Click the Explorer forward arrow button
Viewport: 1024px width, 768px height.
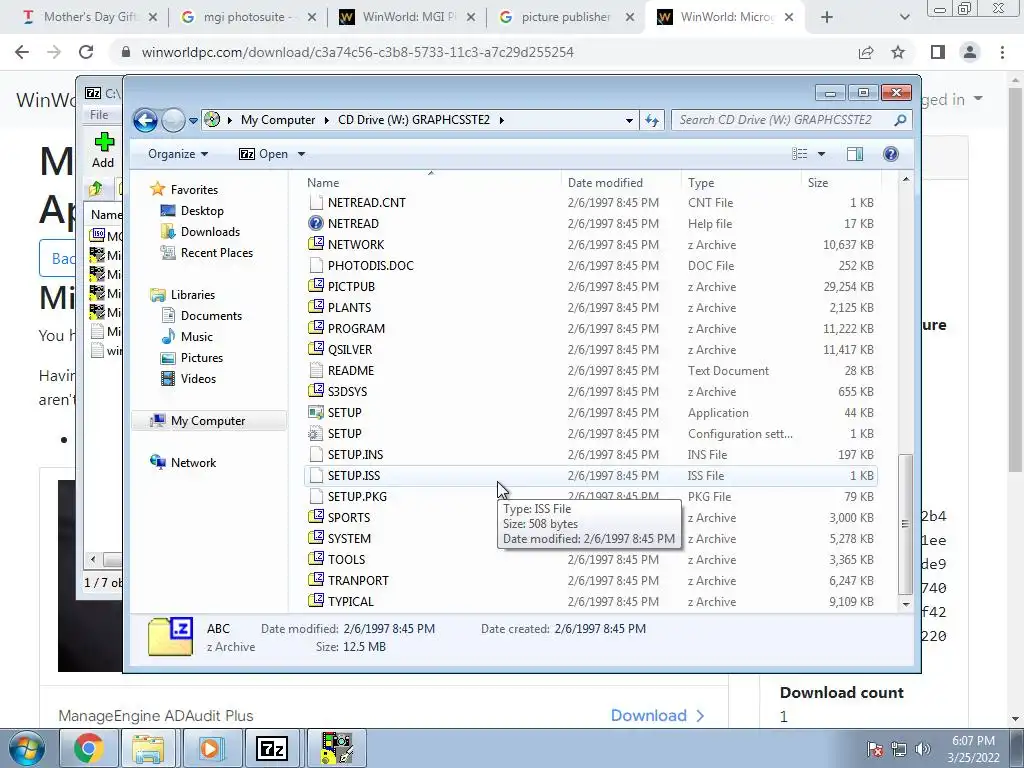tap(173, 120)
